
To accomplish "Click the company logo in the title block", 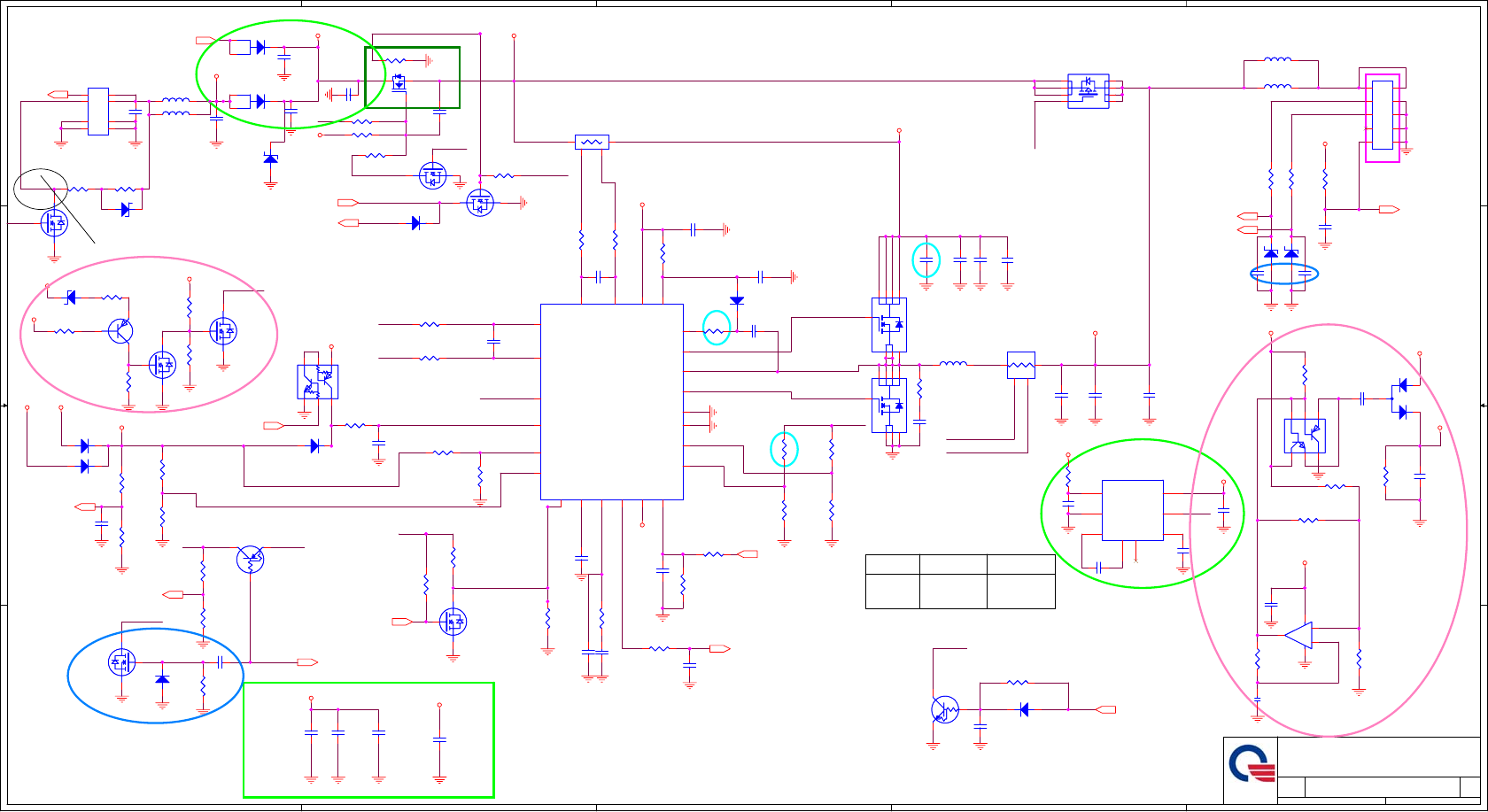I will click(x=1252, y=763).
